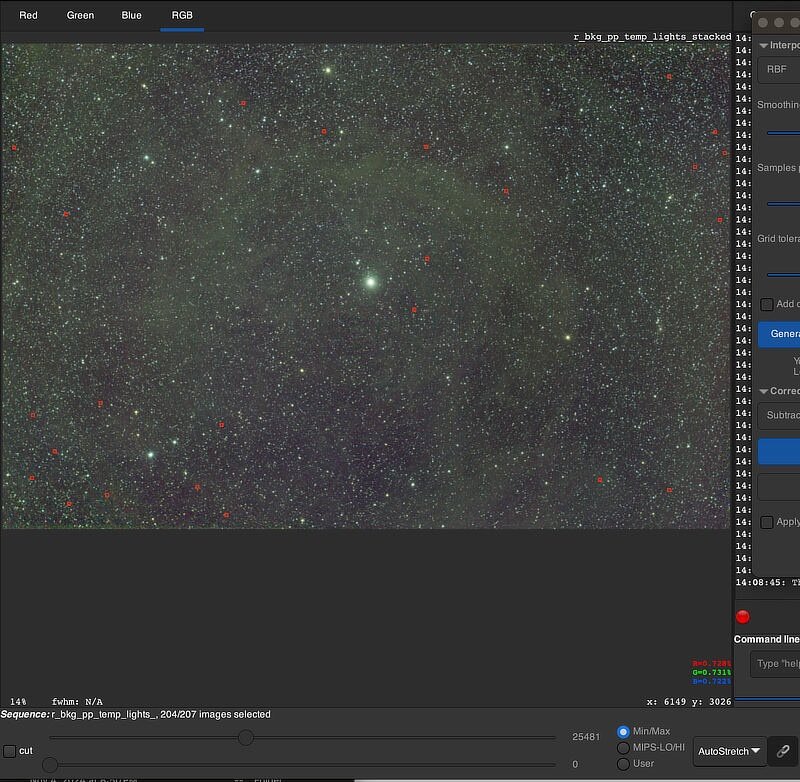Select the RGB tab

[182, 15]
